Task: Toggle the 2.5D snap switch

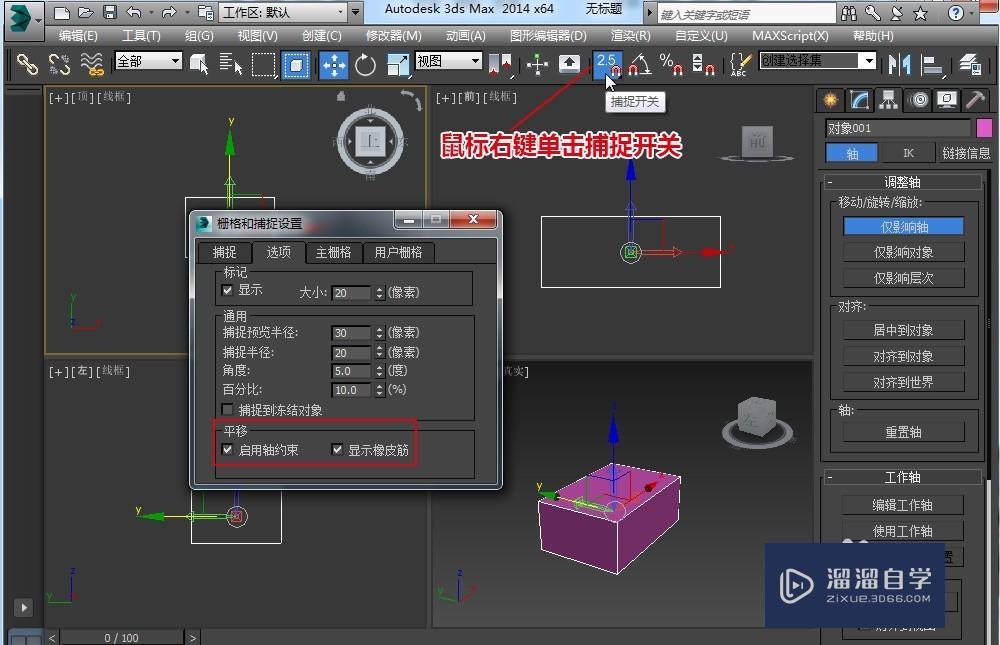Action: tap(607, 64)
